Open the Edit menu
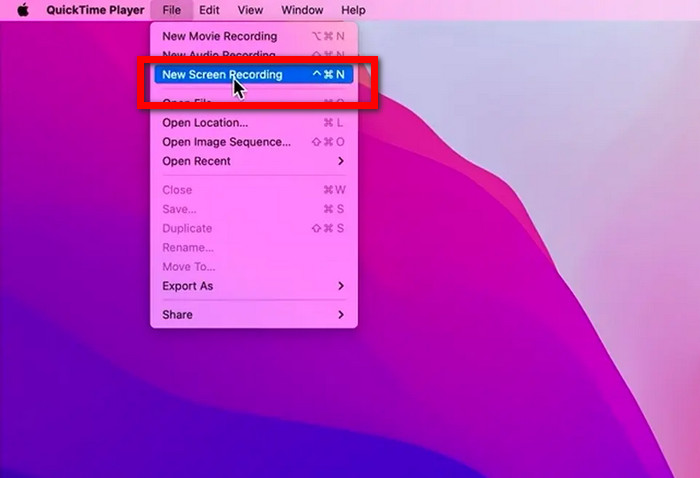Viewport: 700px width, 478px height. tap(209, 10)
